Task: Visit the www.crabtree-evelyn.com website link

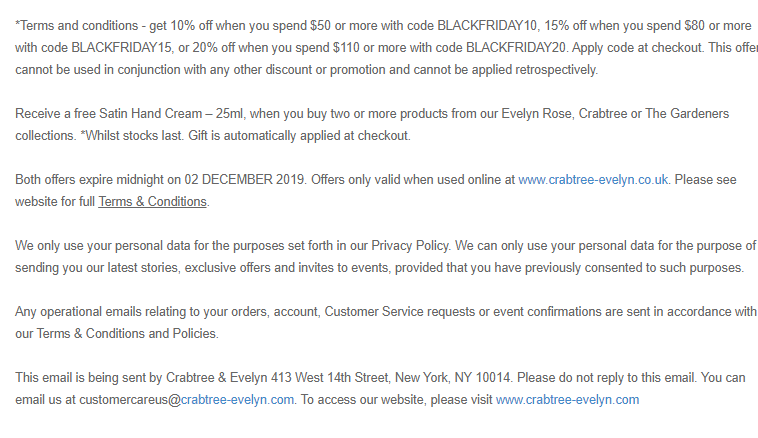Action: coord(568,400)
